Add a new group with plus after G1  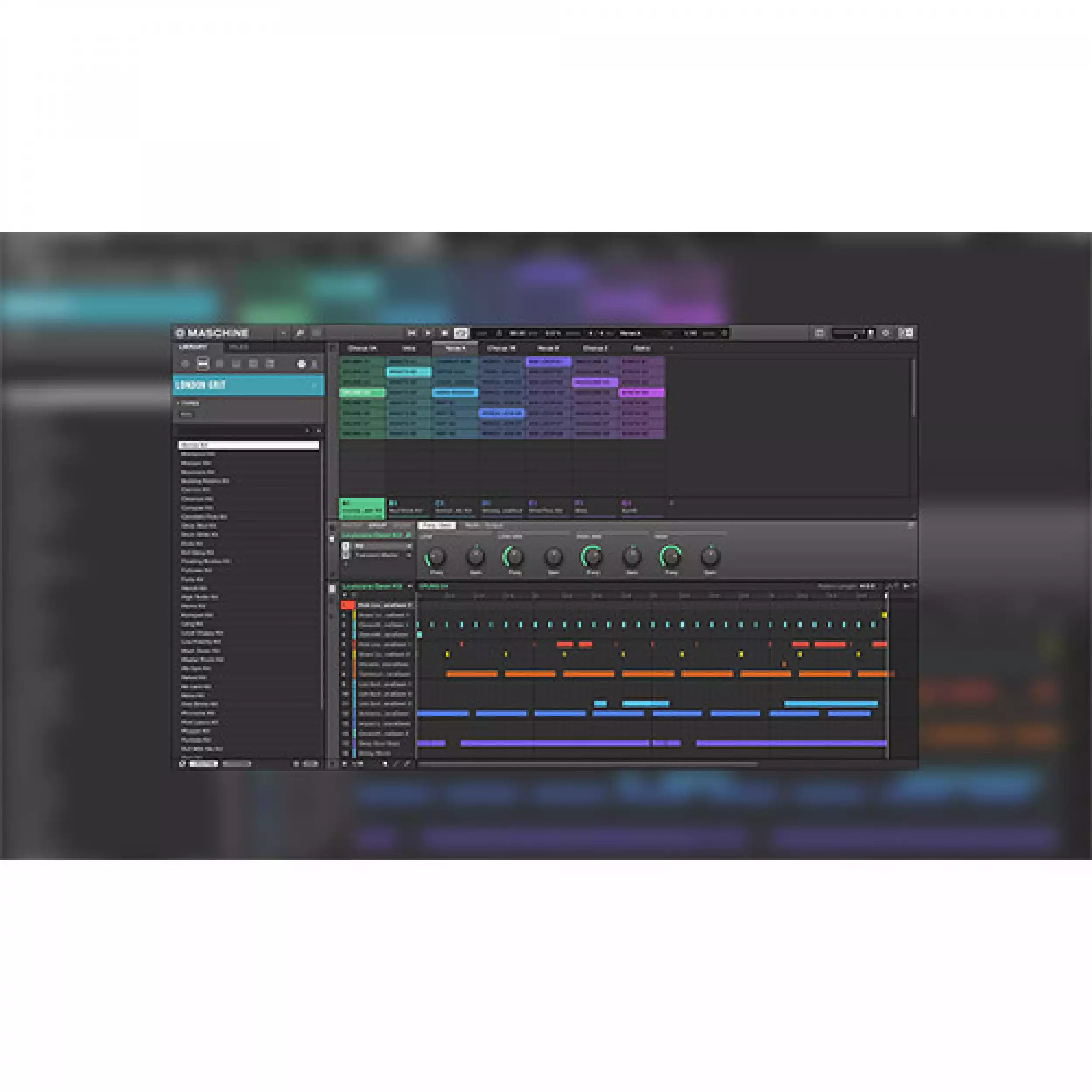671,502
